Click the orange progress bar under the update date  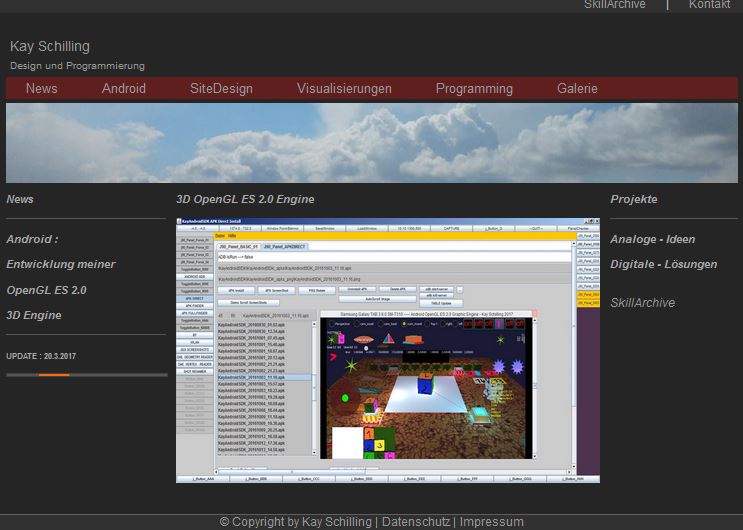coord(53,375)
